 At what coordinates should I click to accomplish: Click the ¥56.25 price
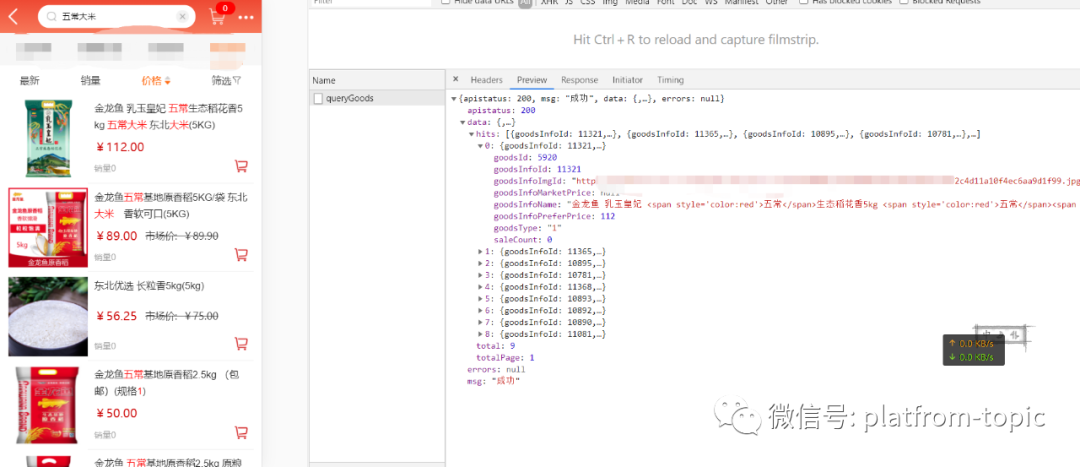116,316
